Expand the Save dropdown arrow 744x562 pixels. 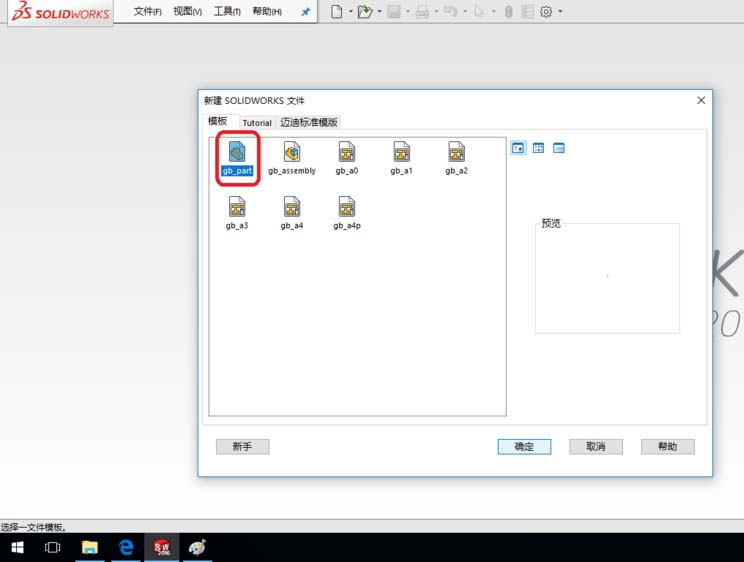(408, 11)
